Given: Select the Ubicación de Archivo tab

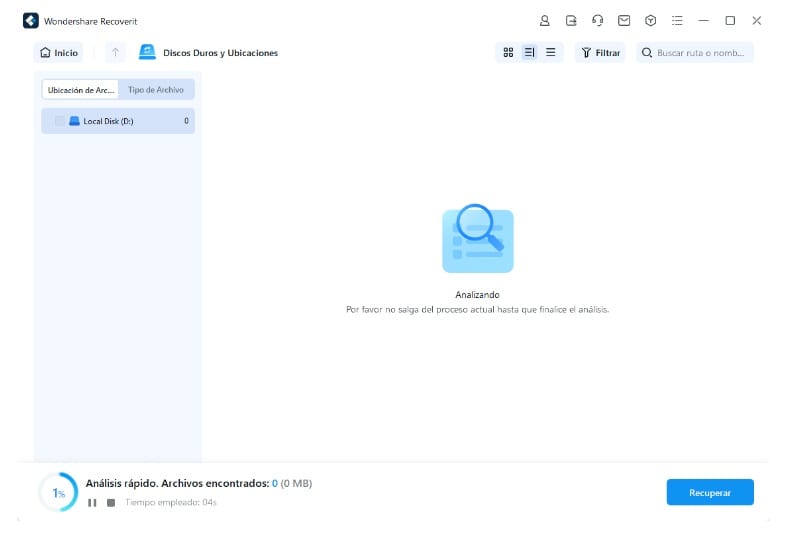Looking at the screenshot, I should click(80, 89).
